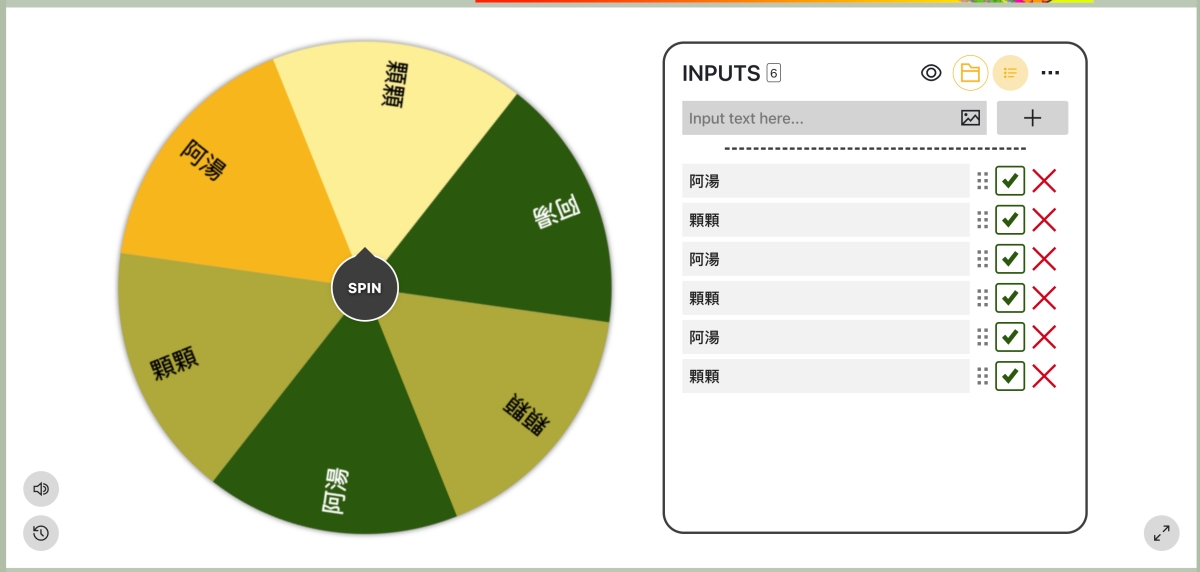The width and height of the screenshot is (1200, 572).
Task: Click the add image icon in the input box
Action: [970, 118]
